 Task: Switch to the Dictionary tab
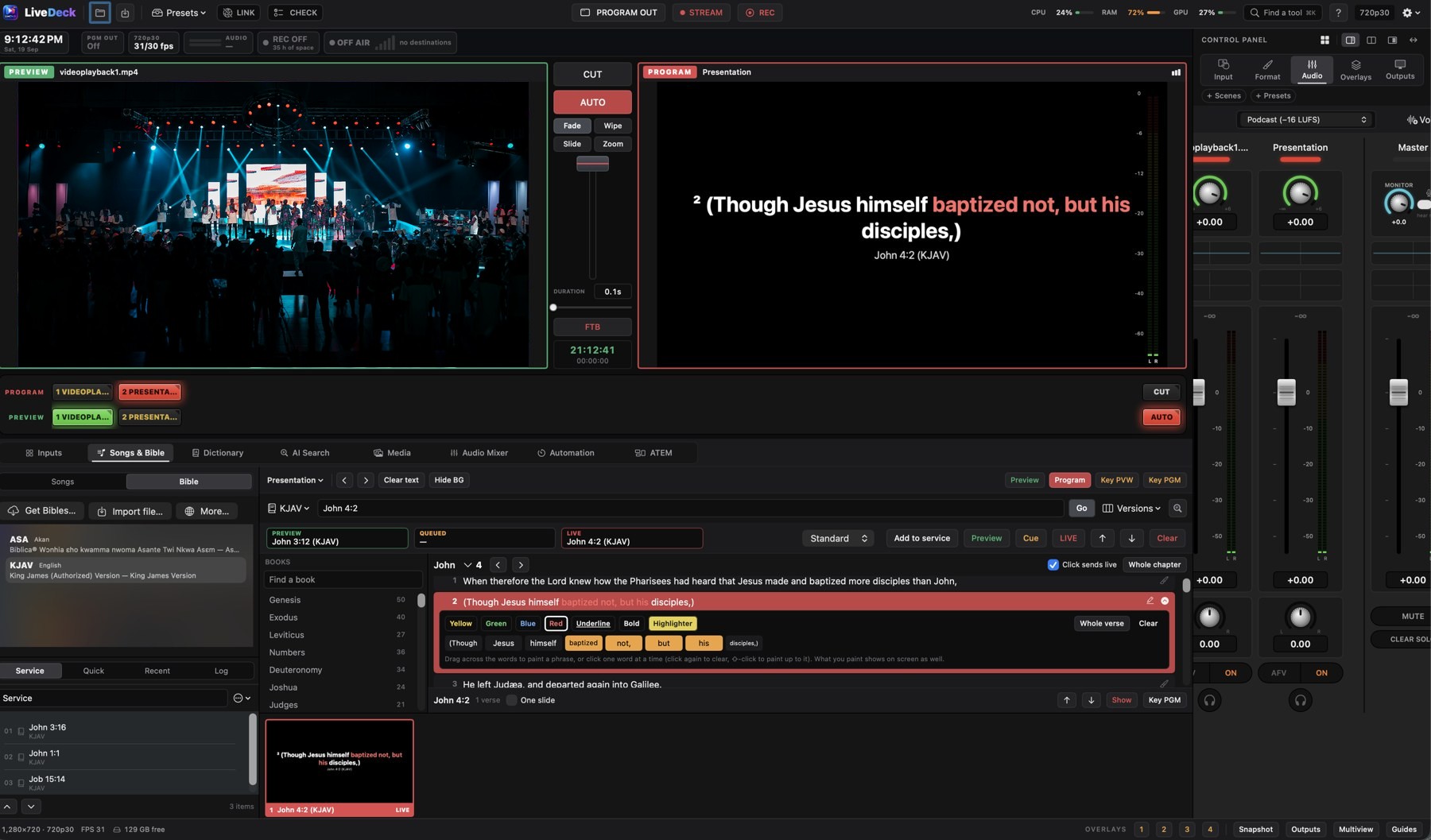click(x=218, y=453)
